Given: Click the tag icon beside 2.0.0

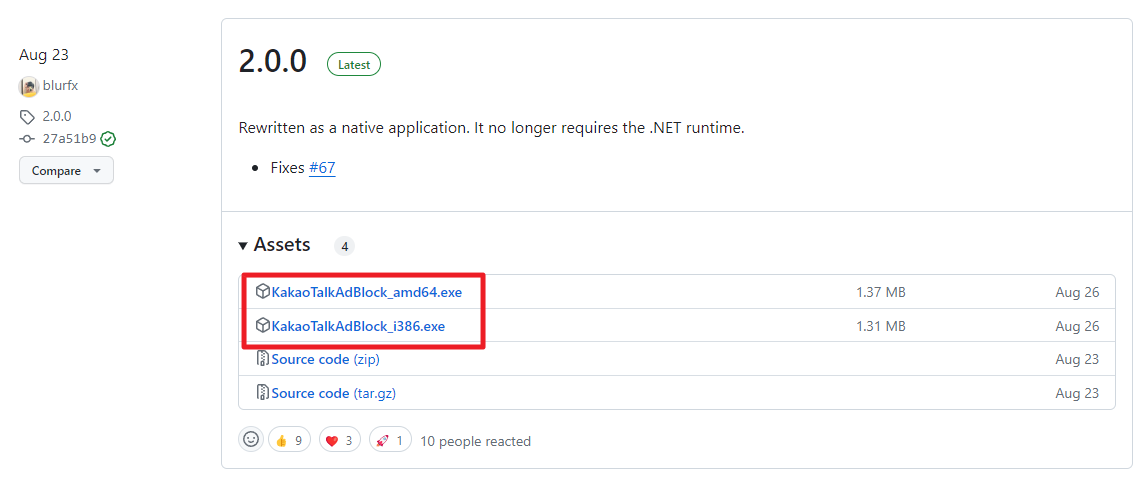Looking at the screenshot, I should click(27, 117).
